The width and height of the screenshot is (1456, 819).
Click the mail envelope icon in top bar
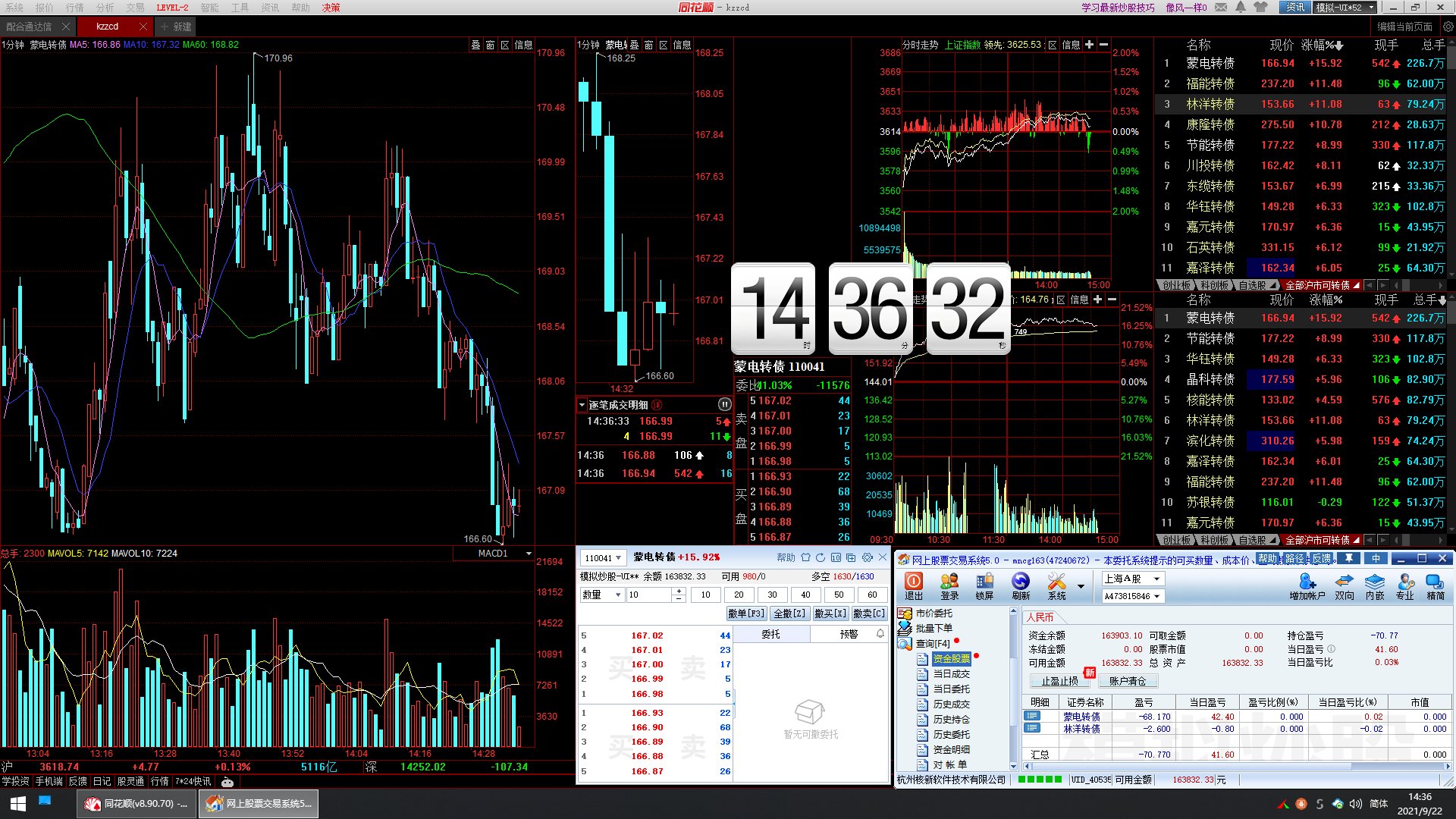1221,7
